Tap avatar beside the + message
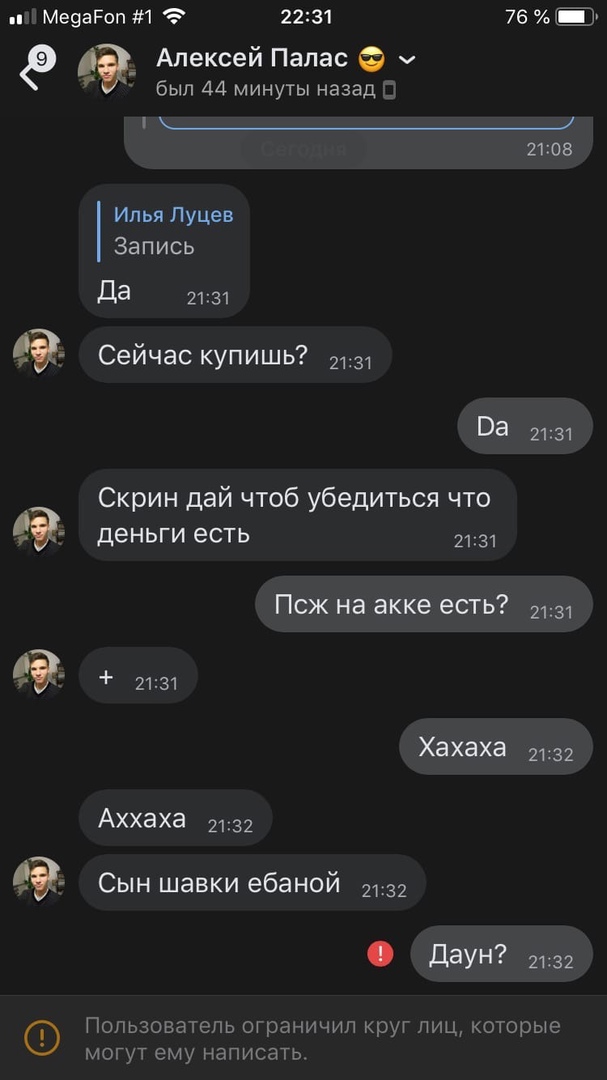Image resolution: width=607 pixels, height=1080 pixels. (x=39, y=675)
